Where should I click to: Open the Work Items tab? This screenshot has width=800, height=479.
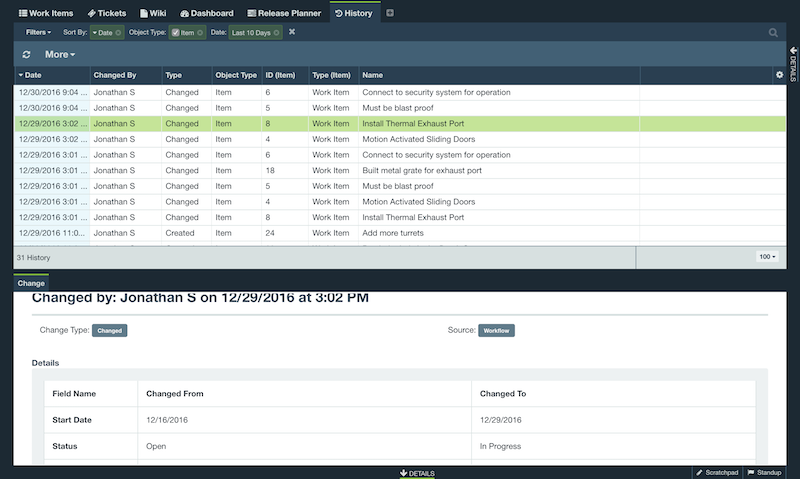(x=46, y=13)
